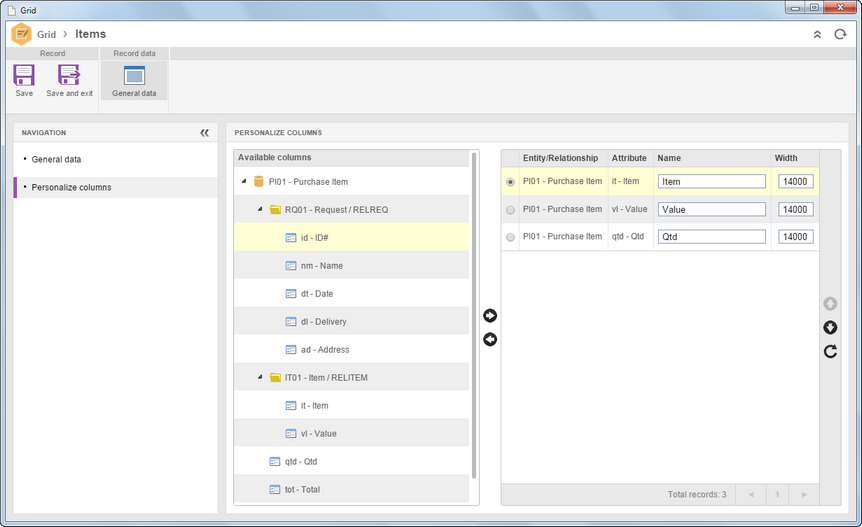Image resolution: width=862 pixels, height=527 pixels.
Task: Click the Save floppy disk icon
Action: 24,75
